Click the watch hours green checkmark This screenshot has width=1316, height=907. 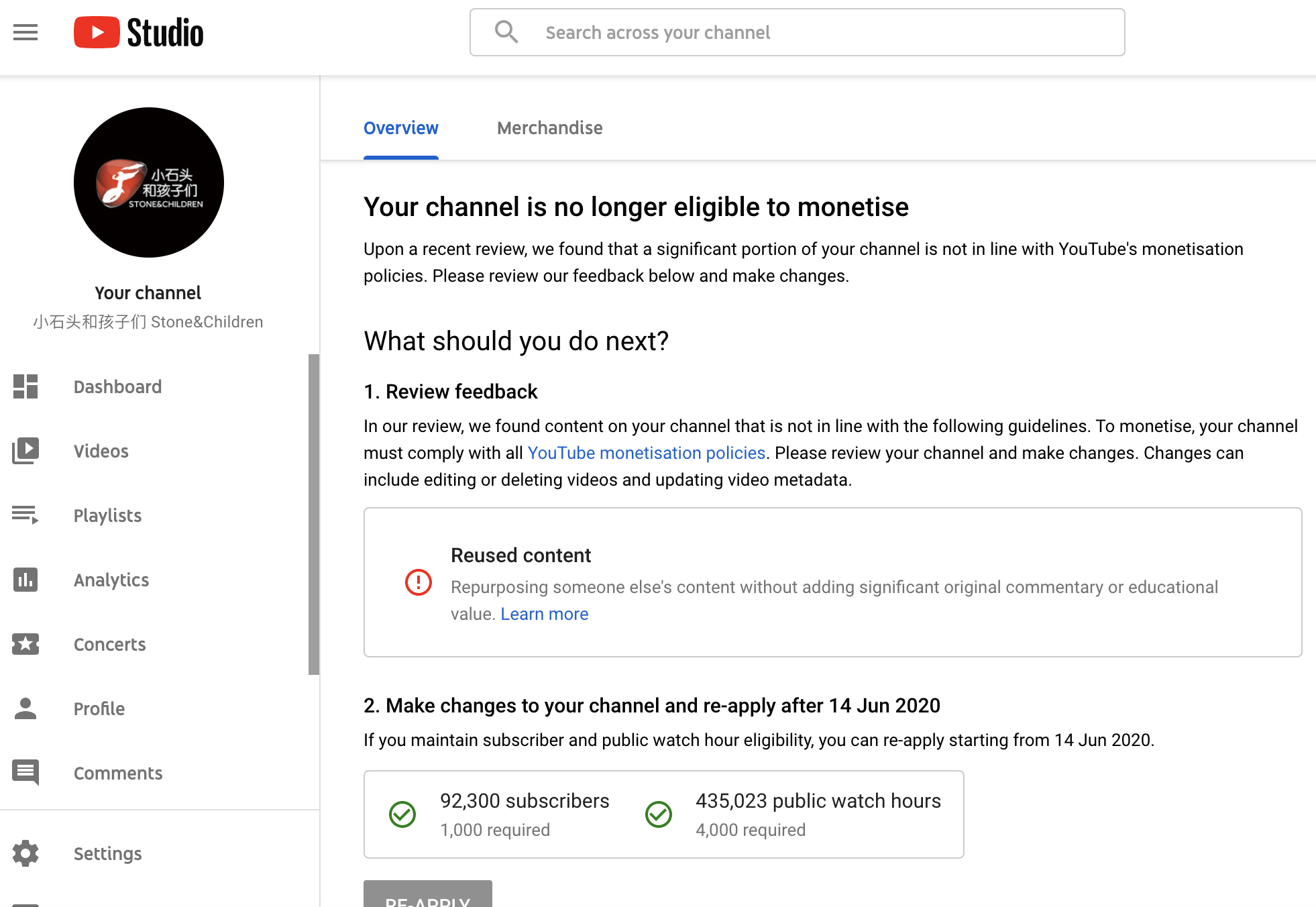[x=659, y=814]
